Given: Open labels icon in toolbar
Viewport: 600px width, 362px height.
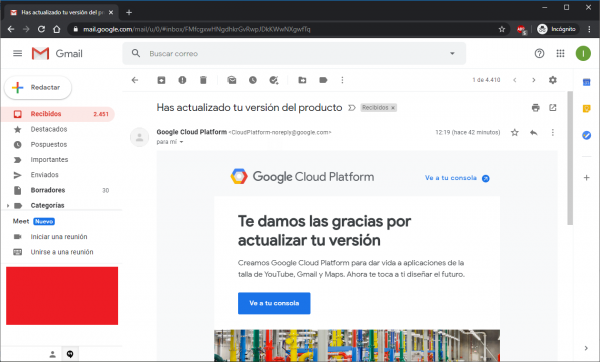Looking at the screenshot, I should click(323, 80).
